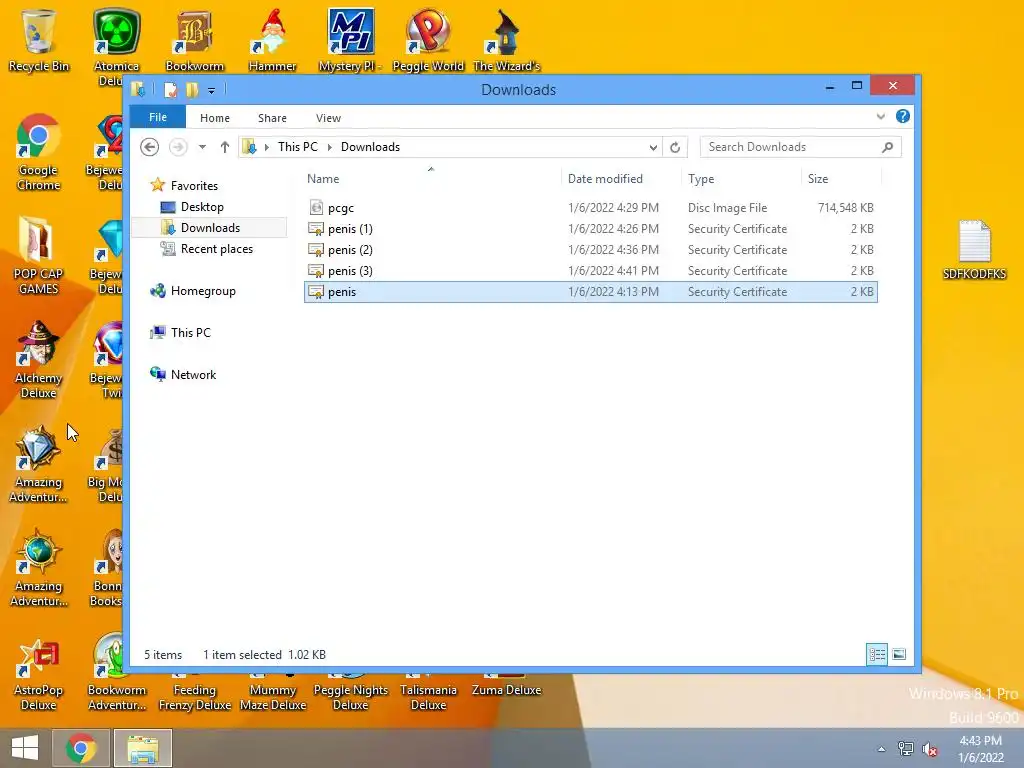Image resolution: width=1024 pixels, height=768 pixels.
Task: Click search magnifier in Search Downloads box
Action: [887, 147]
